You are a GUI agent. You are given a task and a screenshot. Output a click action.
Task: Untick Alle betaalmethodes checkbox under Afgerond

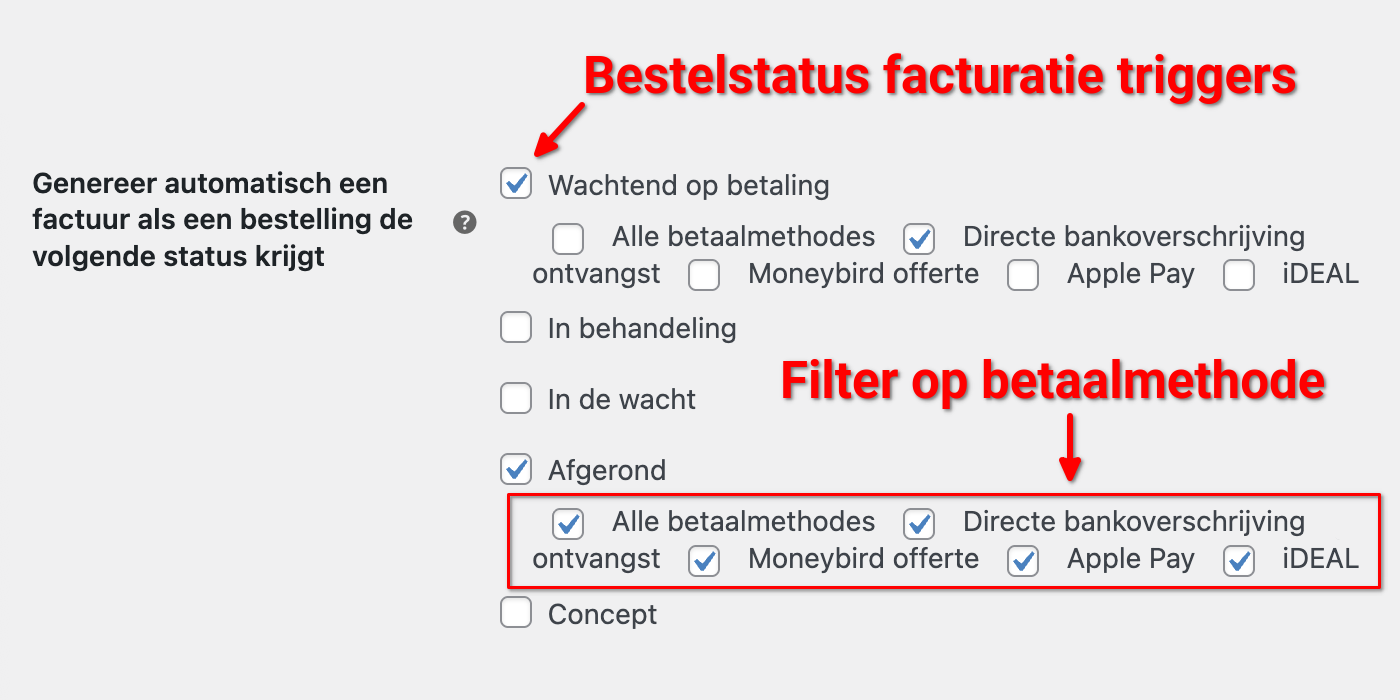tap(568, 523)
